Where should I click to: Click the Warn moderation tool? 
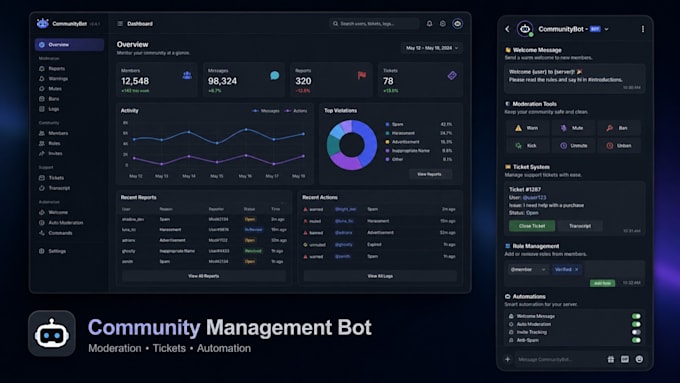point(527,128)
